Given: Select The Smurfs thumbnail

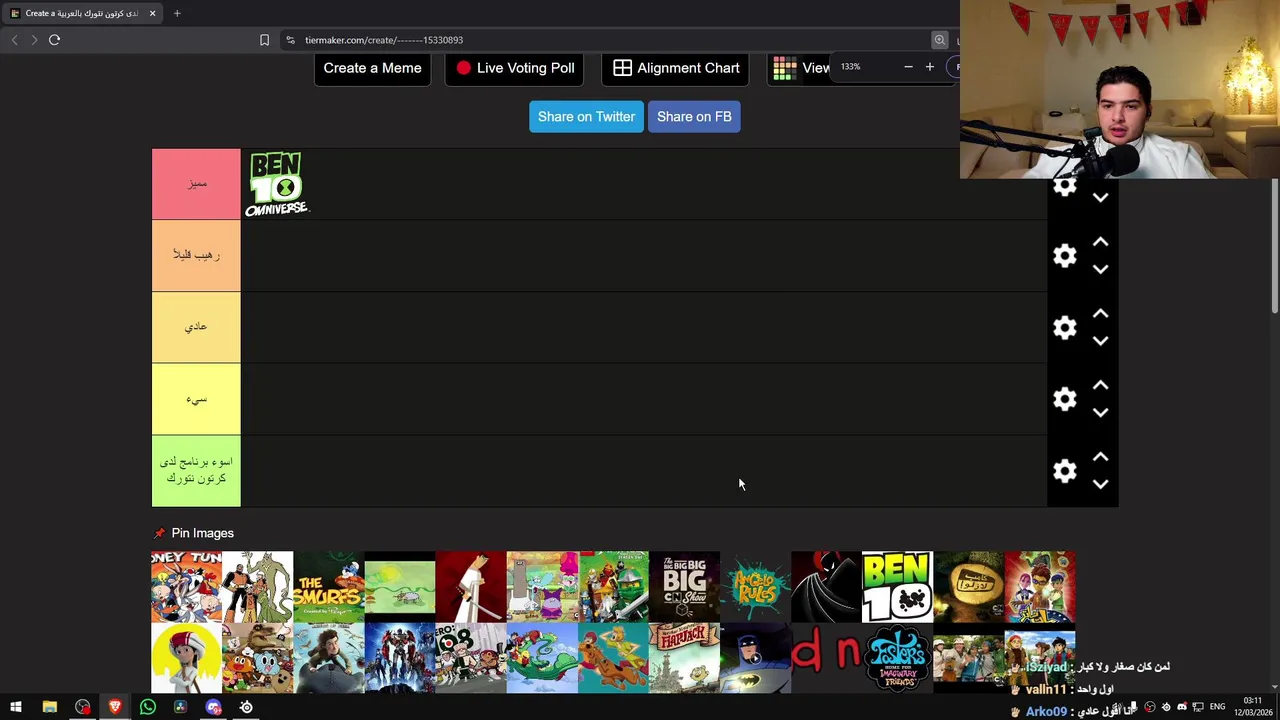Looking at the screenshot, I should click(x=329, y=587).
